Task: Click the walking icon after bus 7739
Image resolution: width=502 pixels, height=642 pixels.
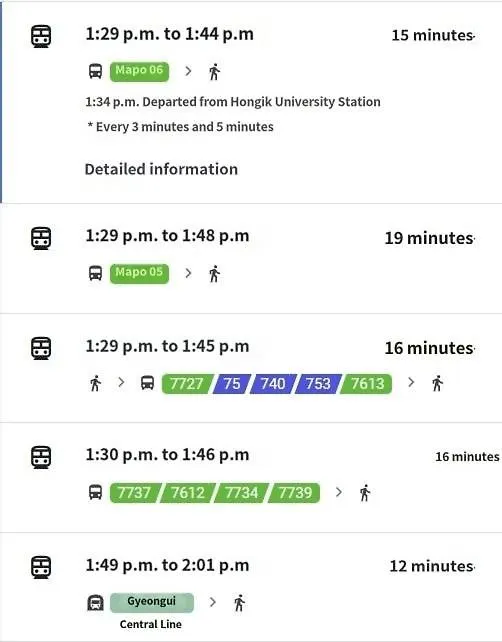Action: (x=365, y=493)
